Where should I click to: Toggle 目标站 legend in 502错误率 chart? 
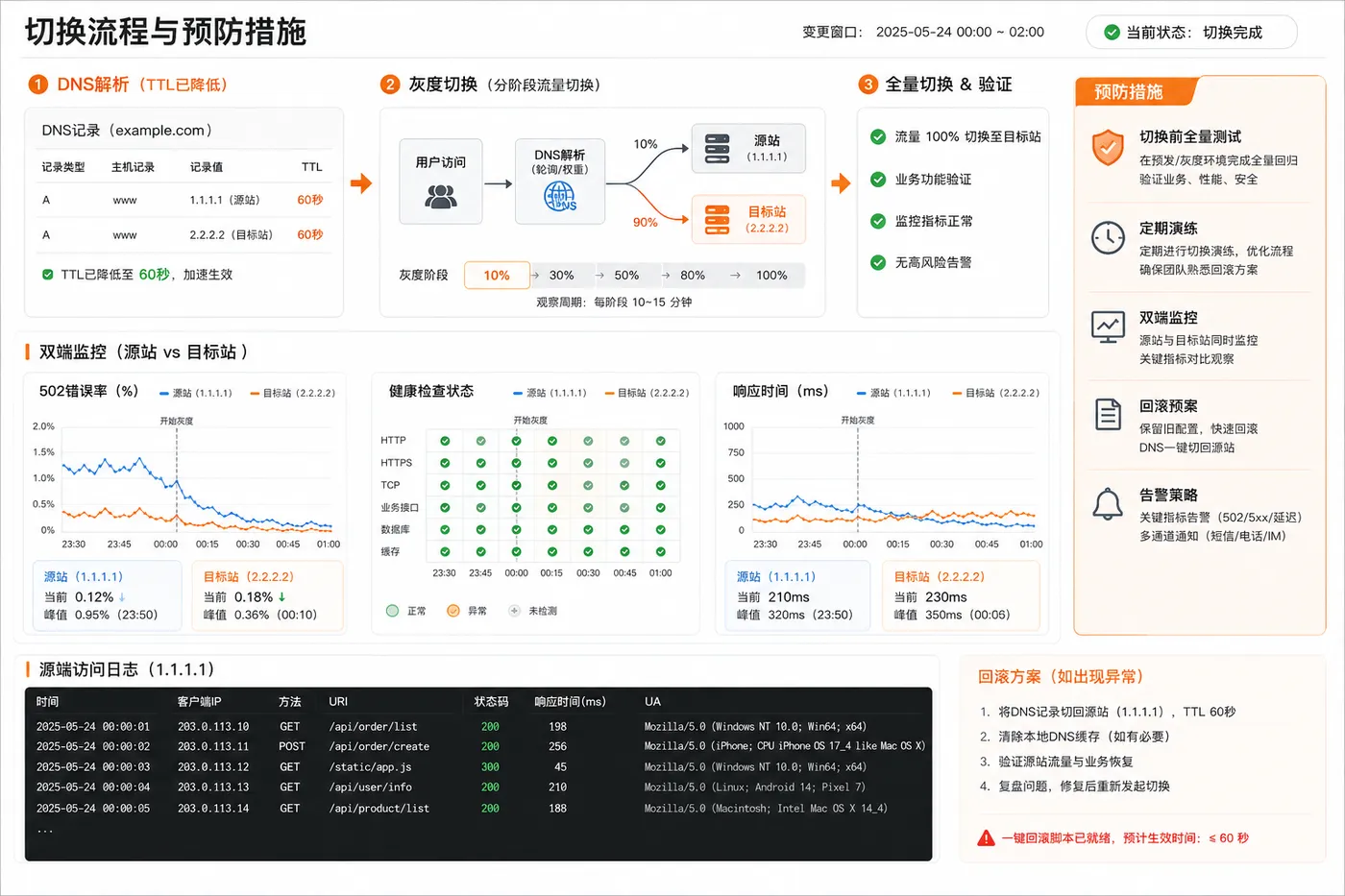coord(293,393)
